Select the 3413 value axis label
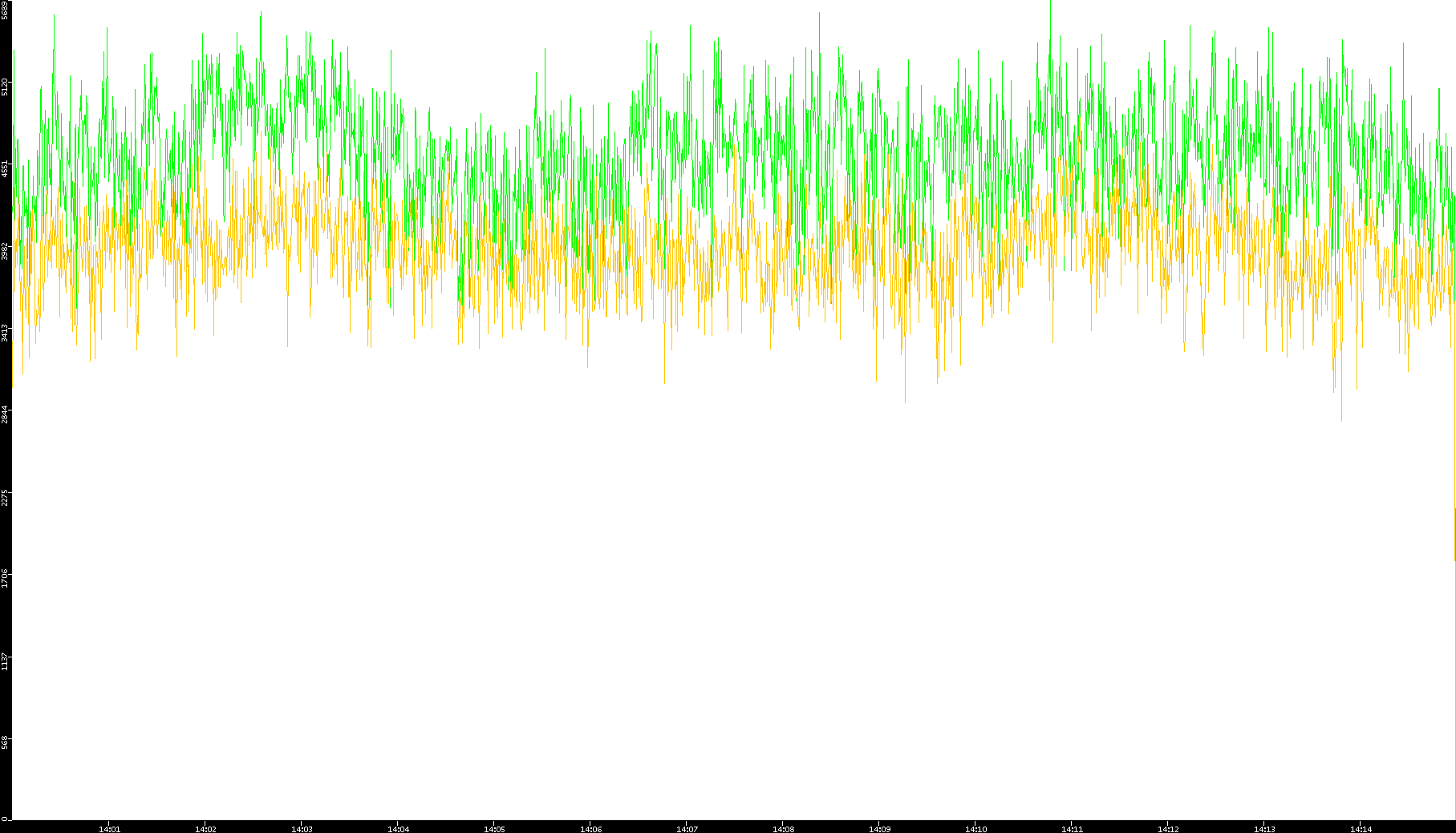This screenshot has width=1456, height=833. [x=5, y=333]
